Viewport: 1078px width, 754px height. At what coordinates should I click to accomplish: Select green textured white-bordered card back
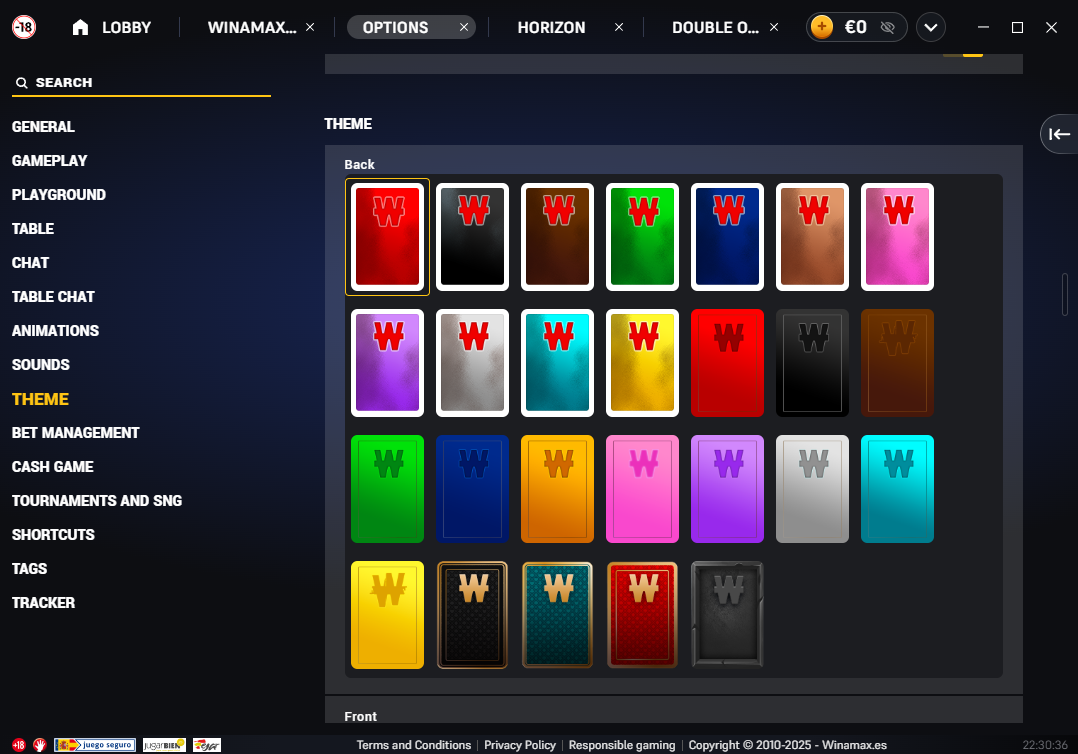coord(642,237)
